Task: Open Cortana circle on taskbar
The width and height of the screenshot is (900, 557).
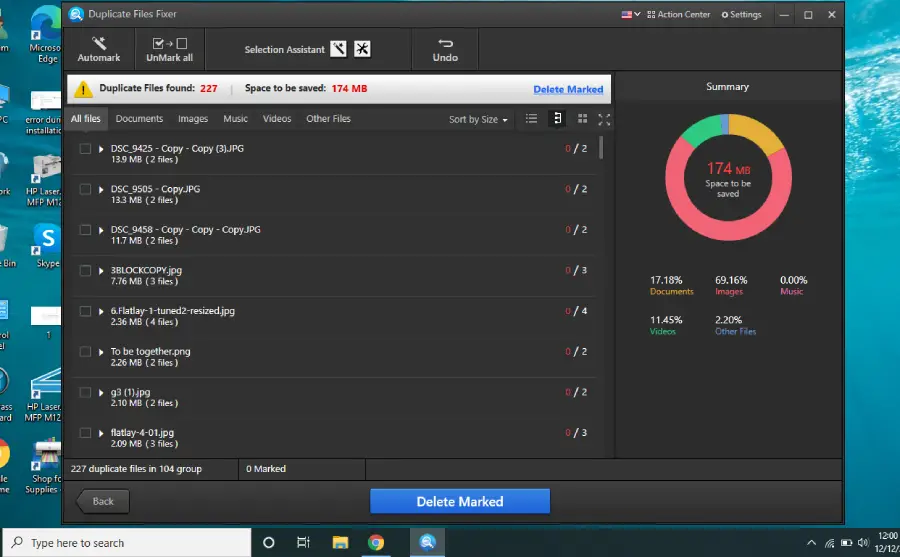Action: (x=269, y=542)
